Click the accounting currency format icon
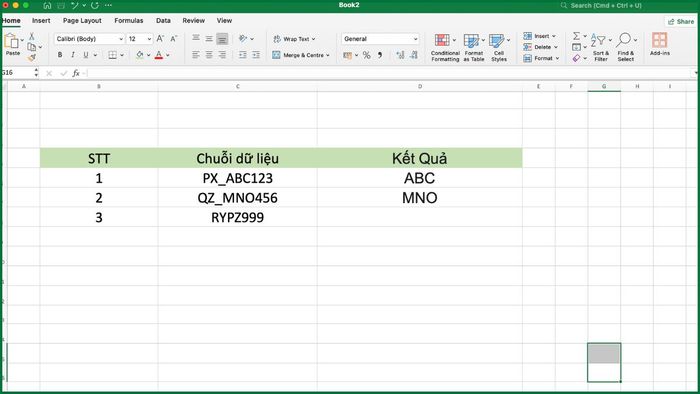Screen dimensions: 700x394 click(347, 55)
